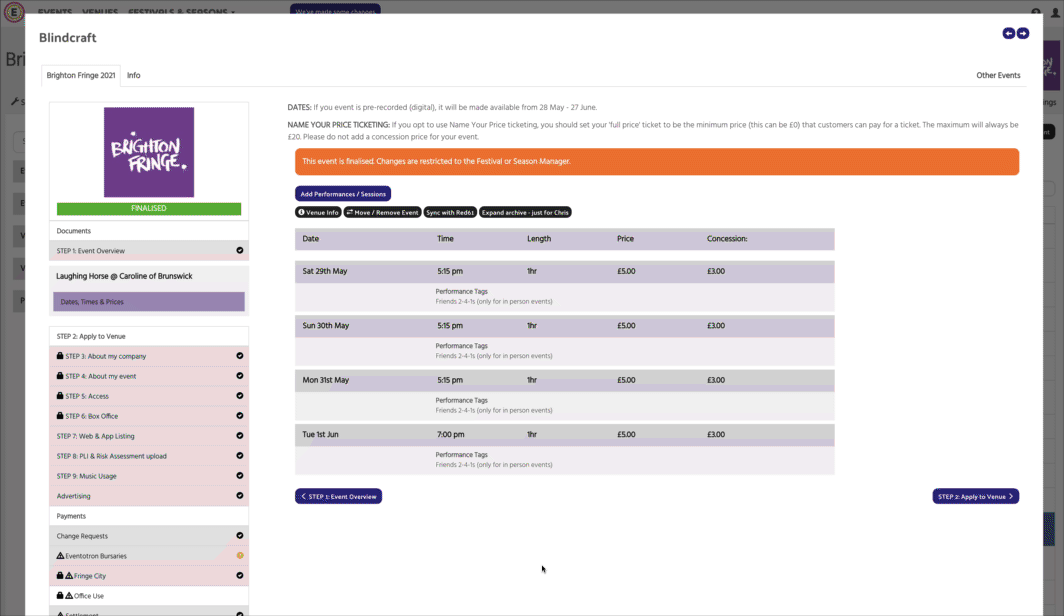Click the lock icon beside STEP 3: About my company
1064x616 pixels.
[60, 355]
